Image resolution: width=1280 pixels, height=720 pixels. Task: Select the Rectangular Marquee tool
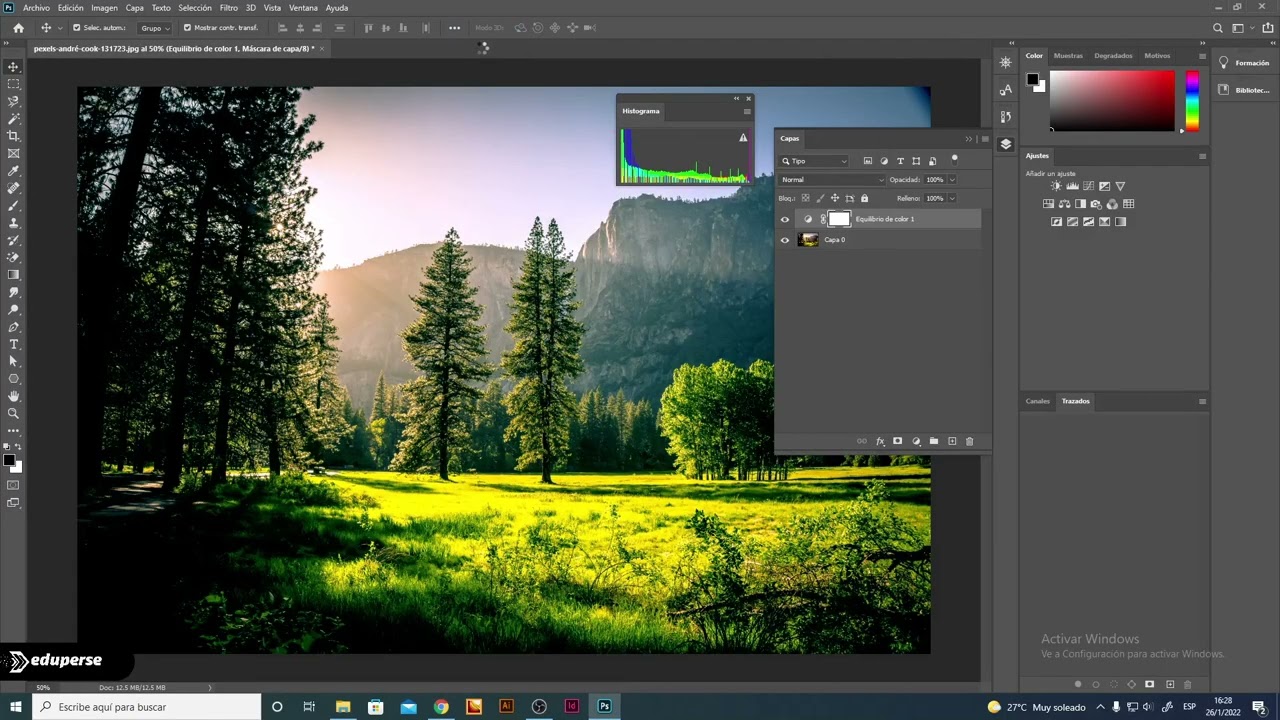[13, 84]
